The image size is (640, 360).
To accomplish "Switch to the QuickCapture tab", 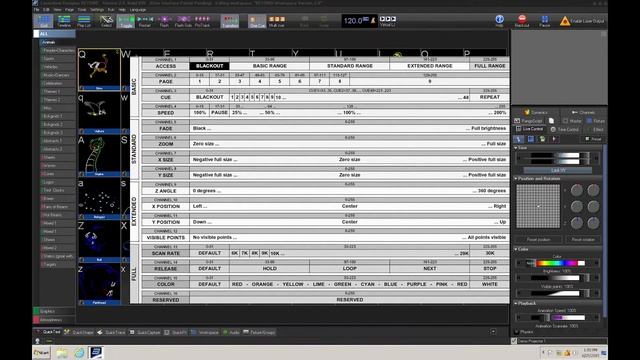I will (x=145, y=332).
